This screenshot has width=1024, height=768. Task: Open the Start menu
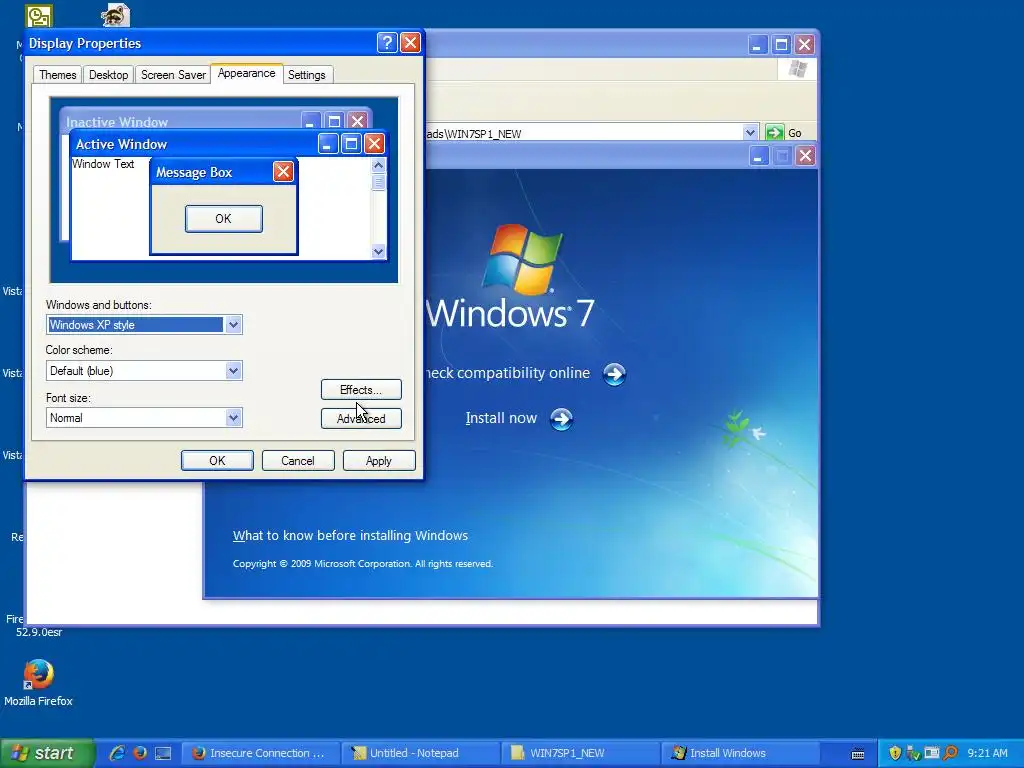click(x=47, y=753)
